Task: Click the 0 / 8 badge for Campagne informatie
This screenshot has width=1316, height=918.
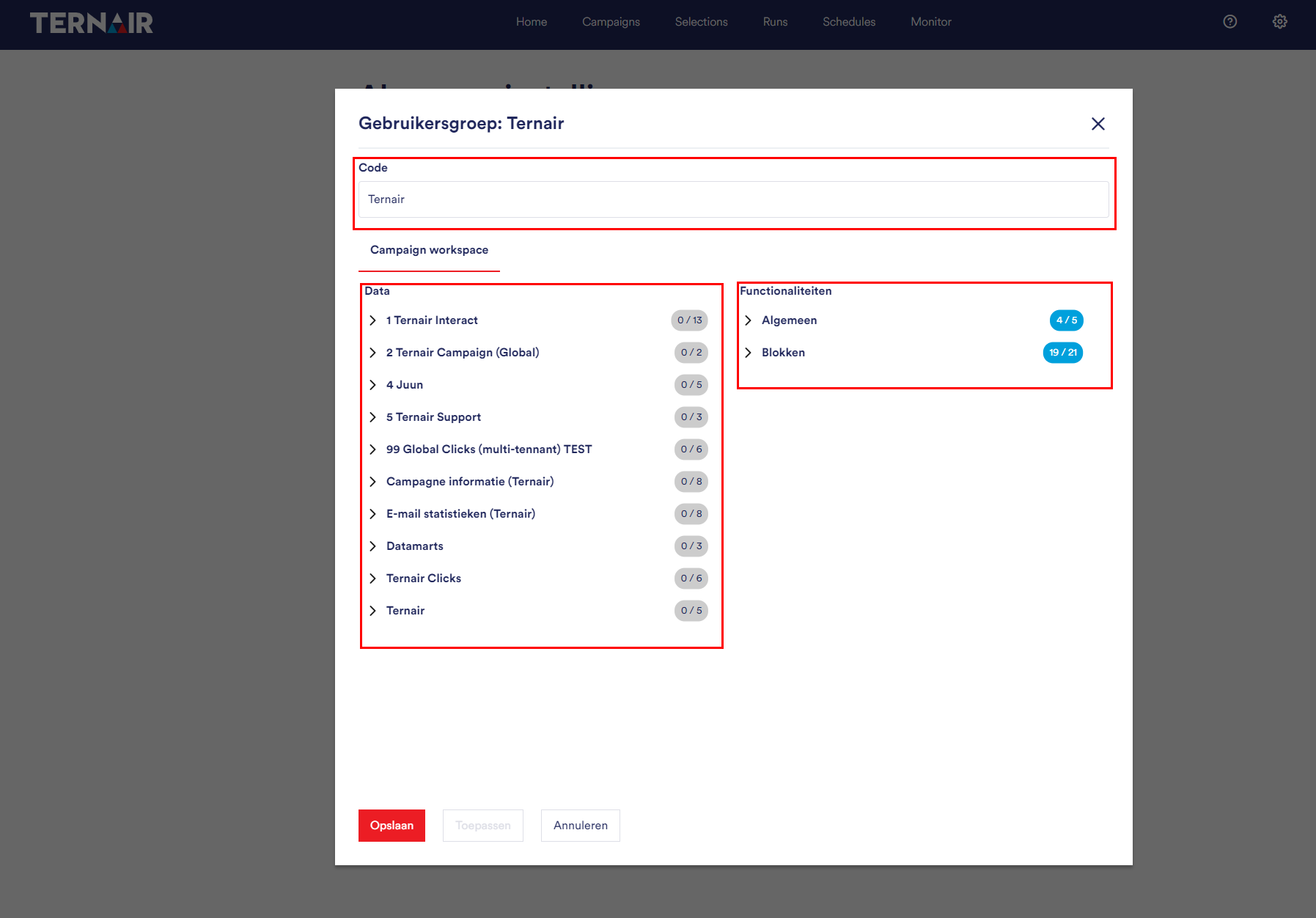Action: pos(691,482)
